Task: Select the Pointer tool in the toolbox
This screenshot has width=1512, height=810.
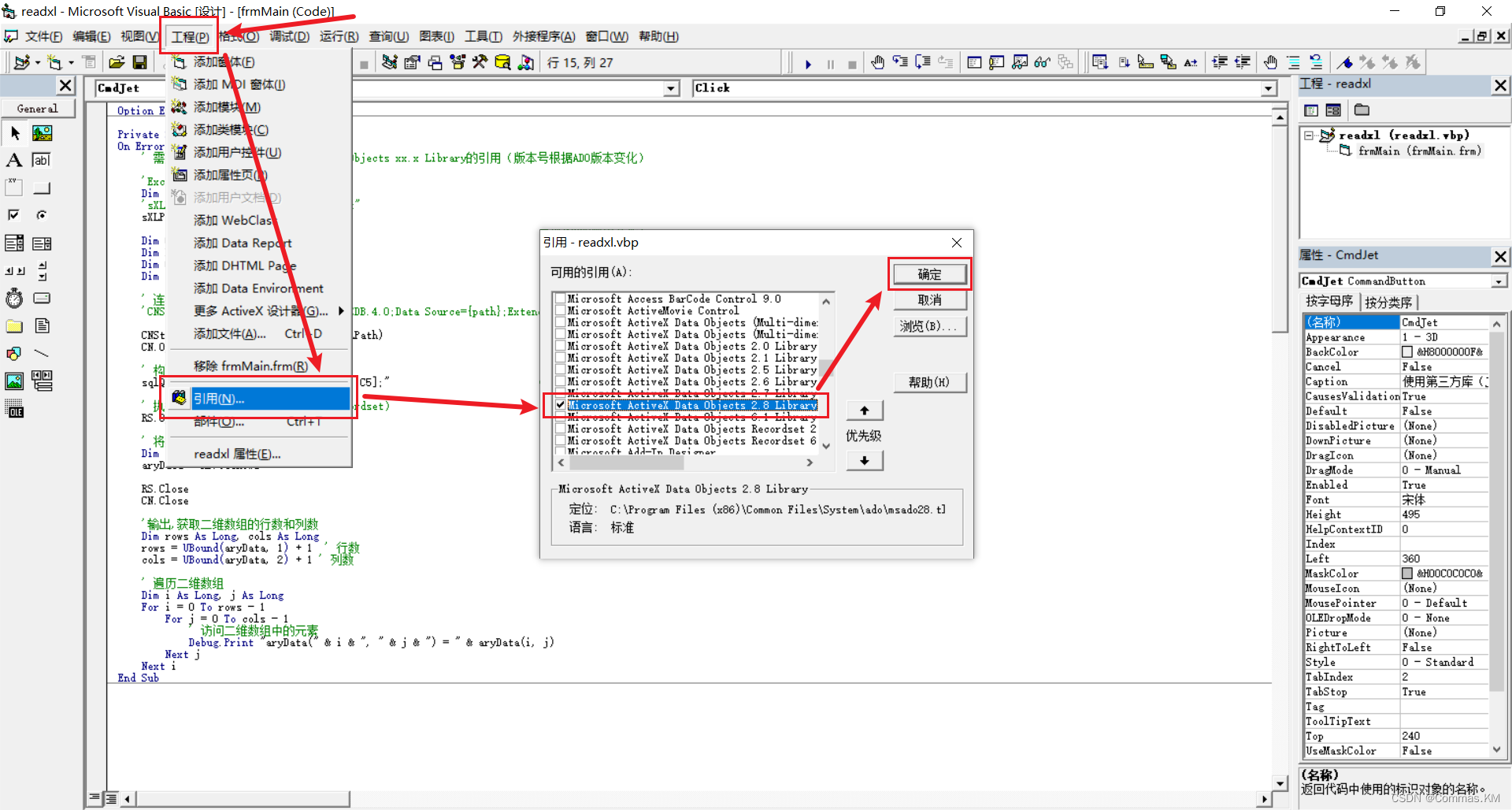Action: pyautogui.click(x=15, y=133)
